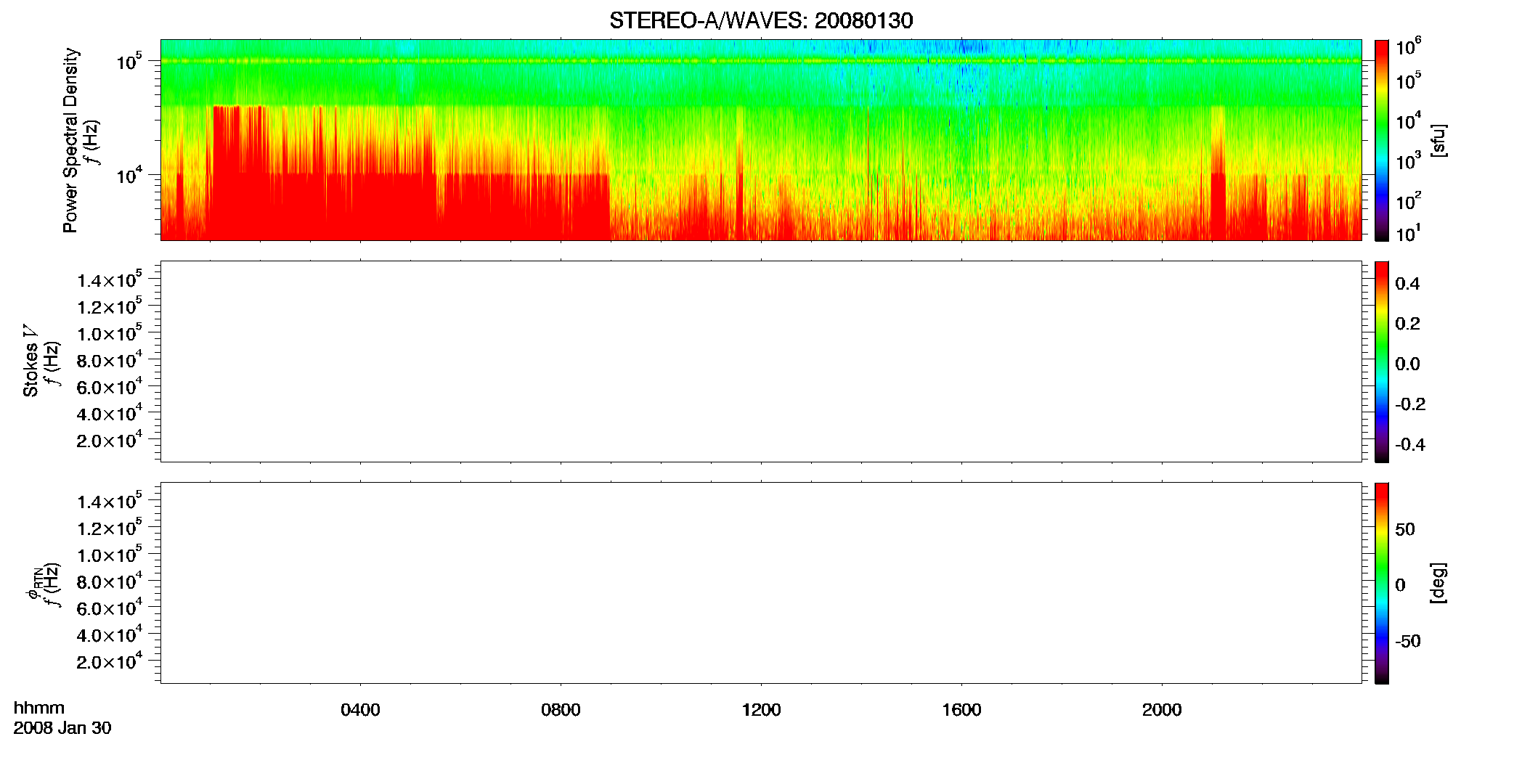Click the "-50" tick on the degrees colorbar
Viewport: 1522px width, 784px height.
point(1408,641)
